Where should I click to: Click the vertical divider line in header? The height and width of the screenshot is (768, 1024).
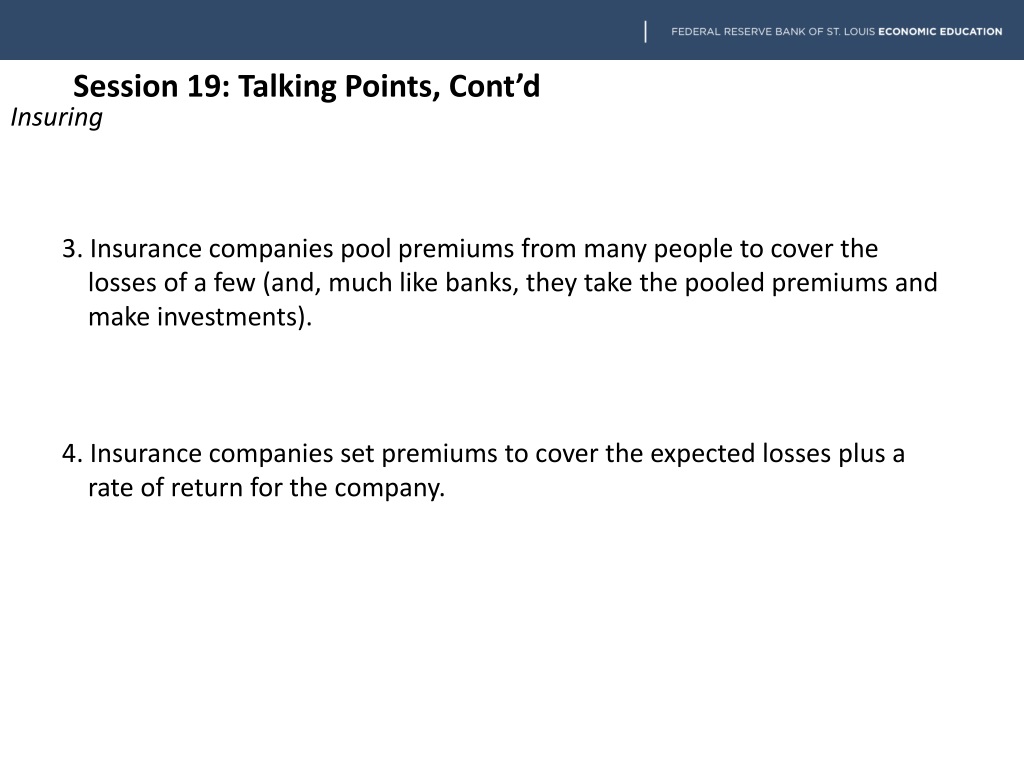(645, 31)
